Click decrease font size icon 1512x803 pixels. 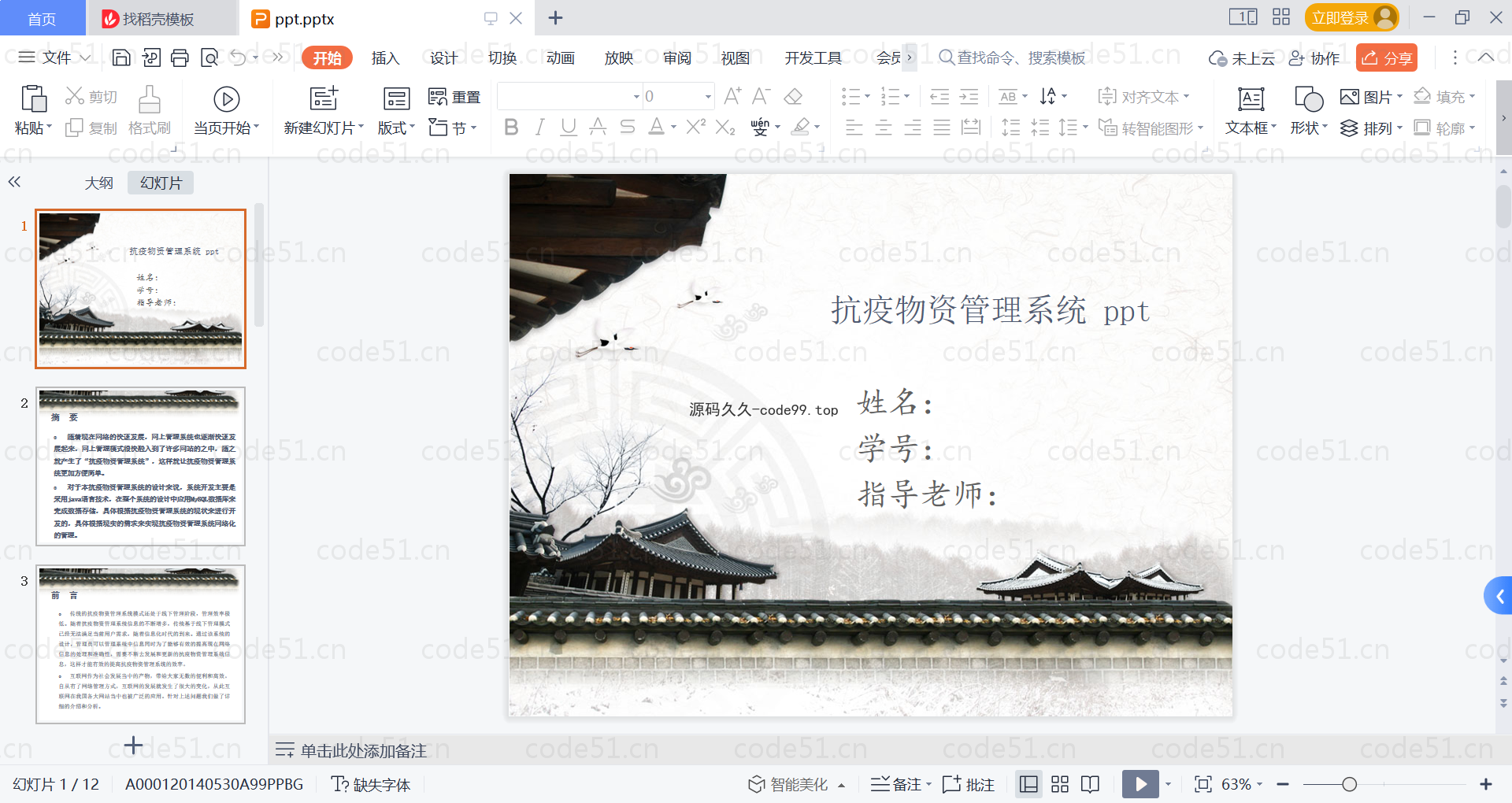[x=761, y=97]
